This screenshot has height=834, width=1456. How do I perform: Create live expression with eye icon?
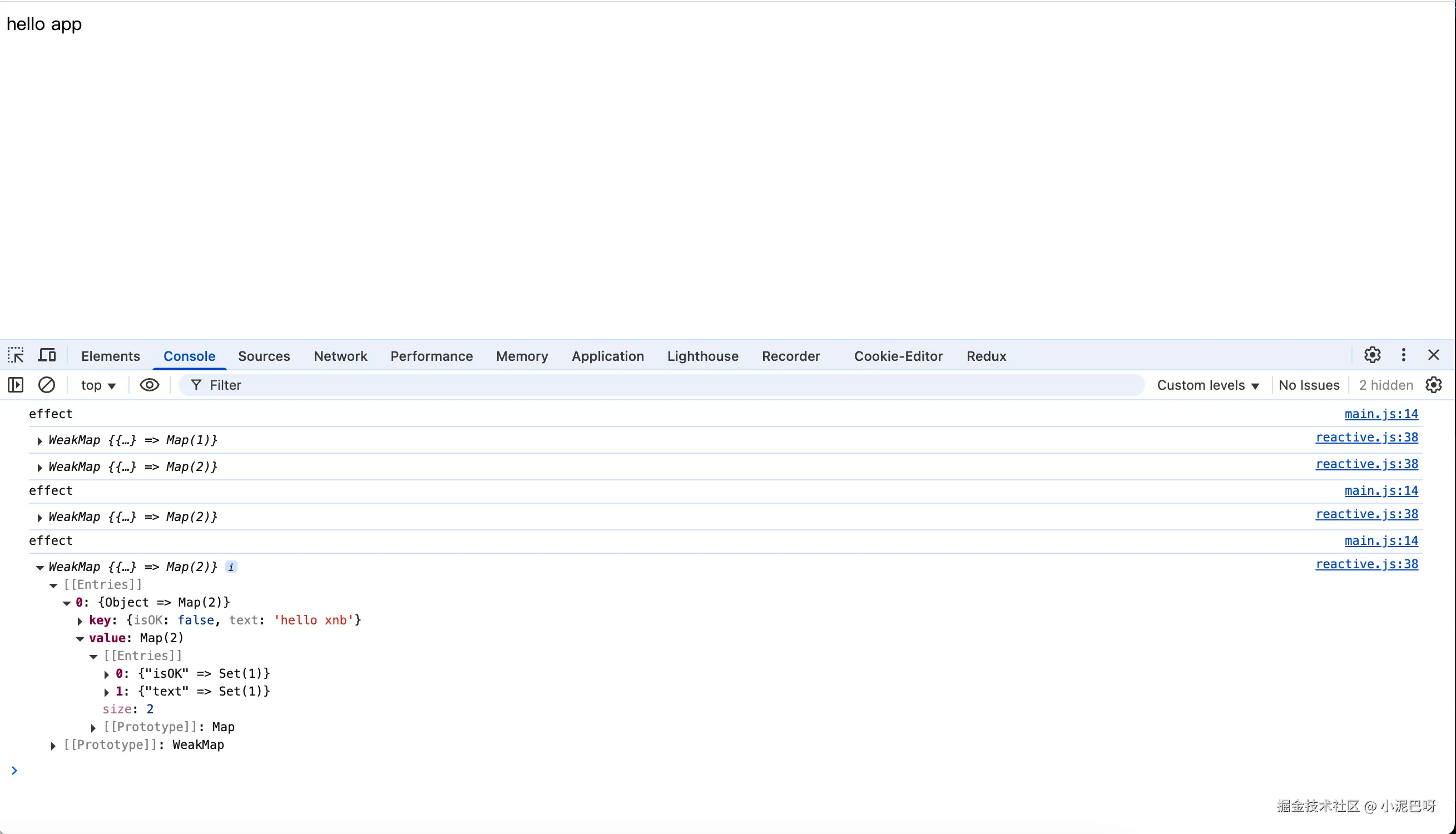150,385
